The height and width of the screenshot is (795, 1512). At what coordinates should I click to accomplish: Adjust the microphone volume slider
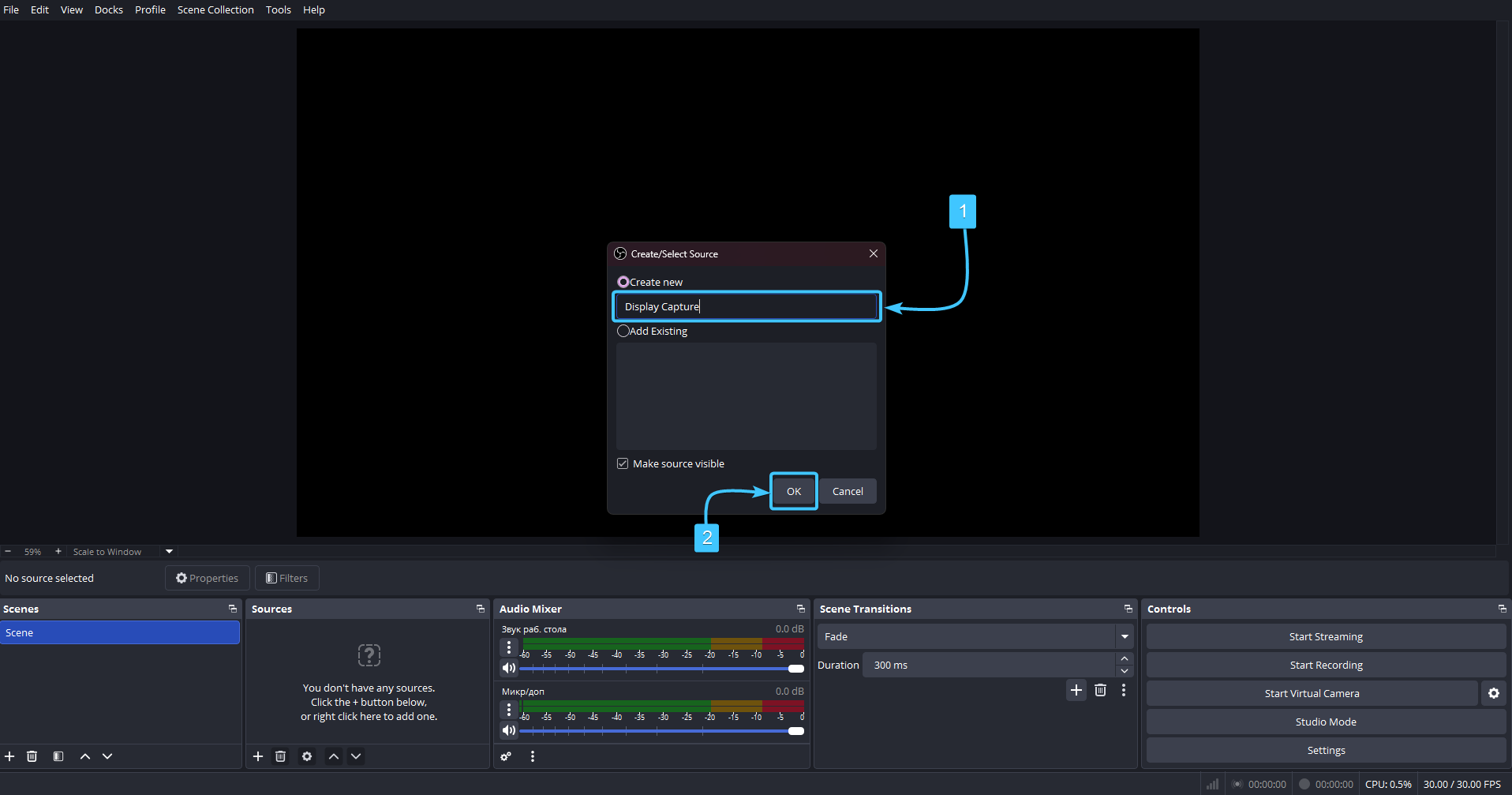click(x=795, y=731)
